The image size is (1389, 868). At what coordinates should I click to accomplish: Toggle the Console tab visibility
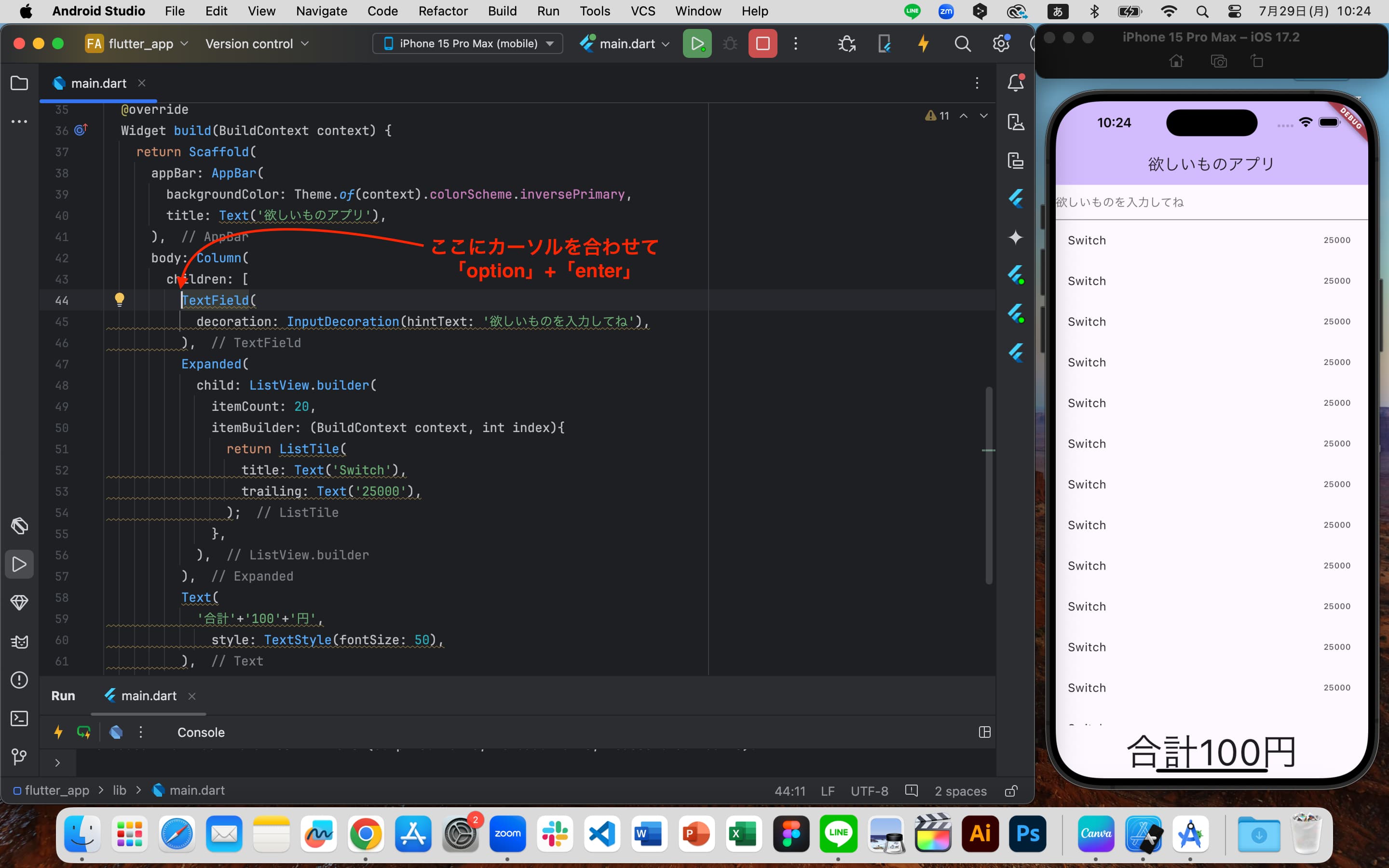tap(200, 732)
